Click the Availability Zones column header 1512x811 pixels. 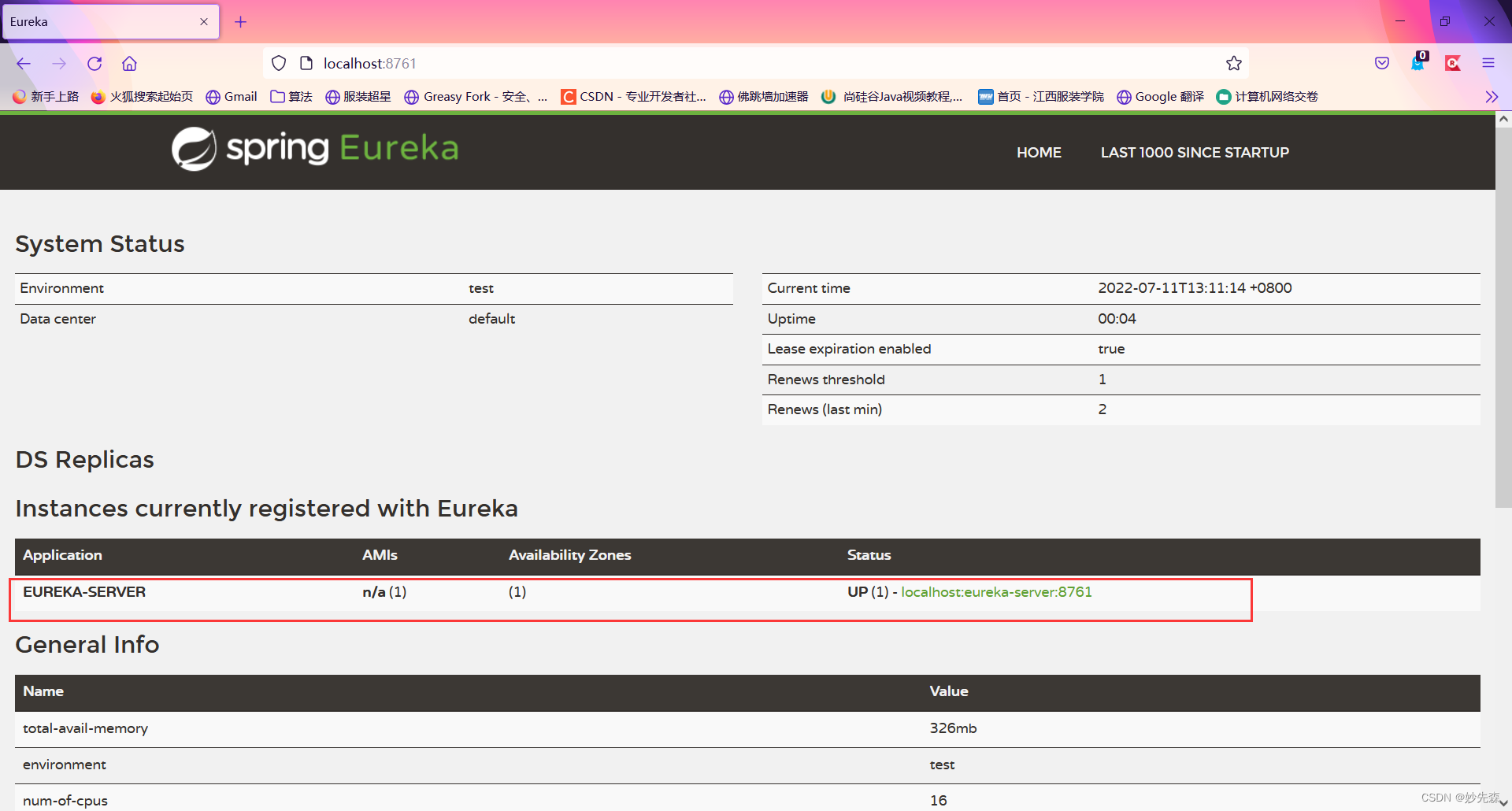click(569, 555)
